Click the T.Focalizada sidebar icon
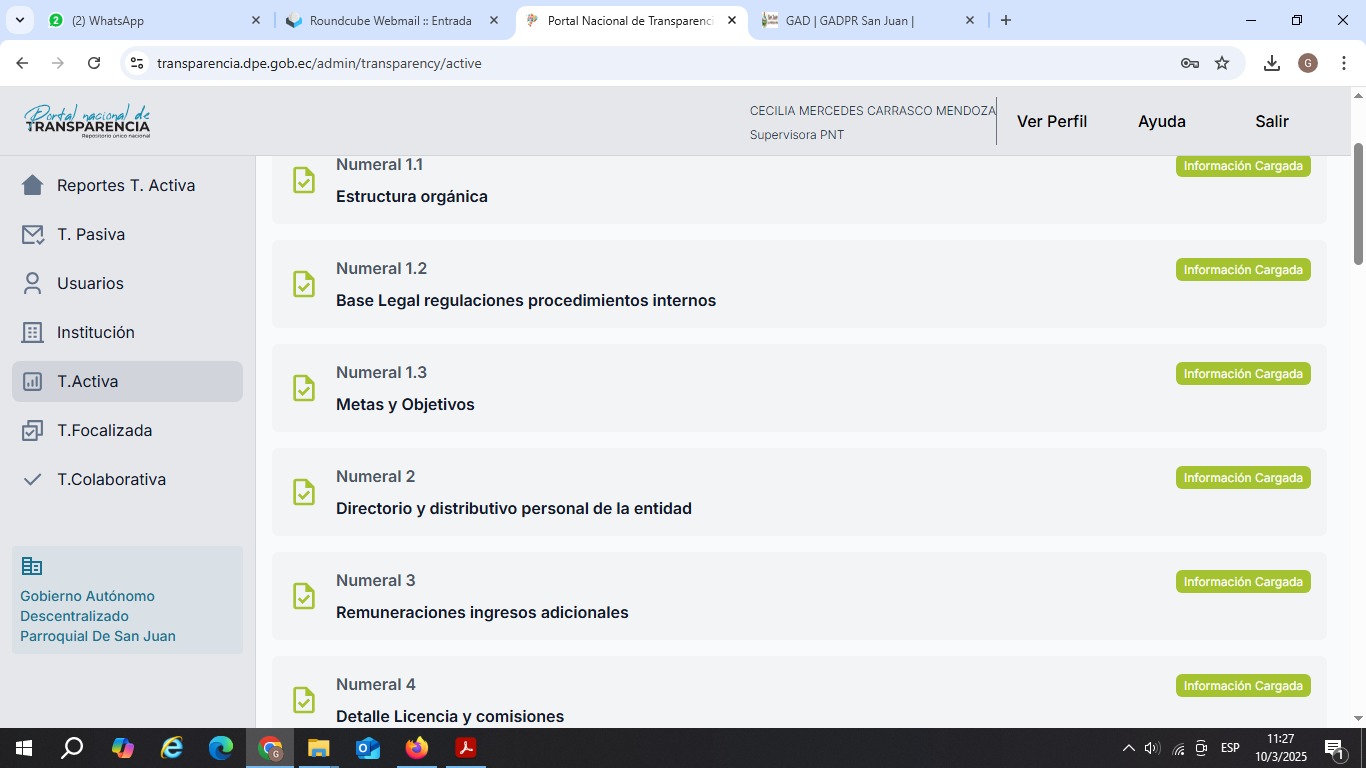 pos(33,430)
